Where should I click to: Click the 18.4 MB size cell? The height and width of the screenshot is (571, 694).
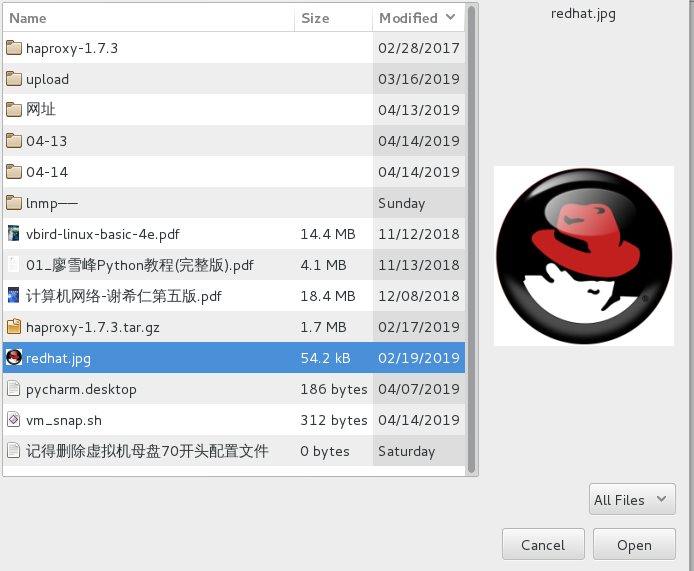pyautogui.click(x=328, y=296)
